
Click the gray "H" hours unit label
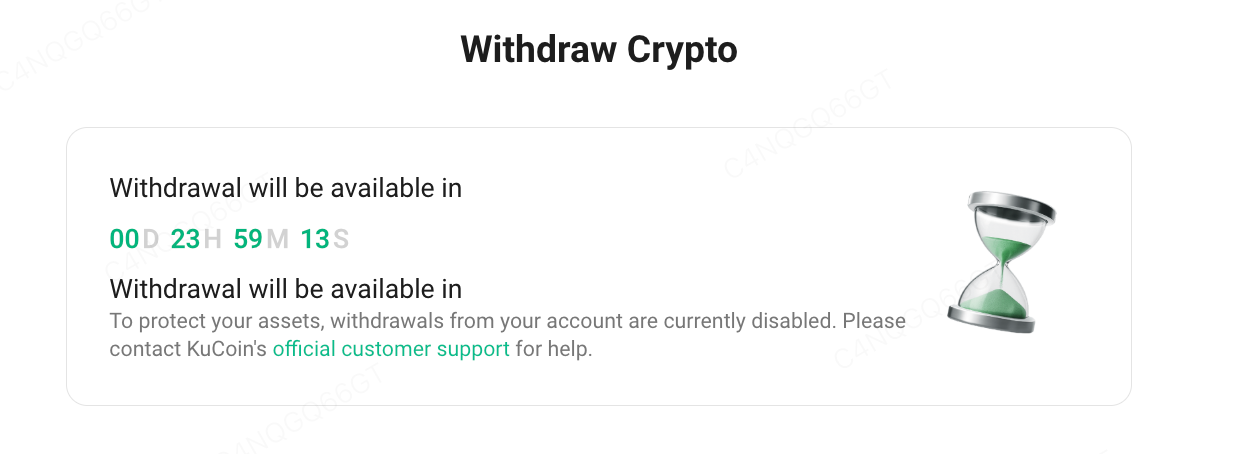[212, 239]
